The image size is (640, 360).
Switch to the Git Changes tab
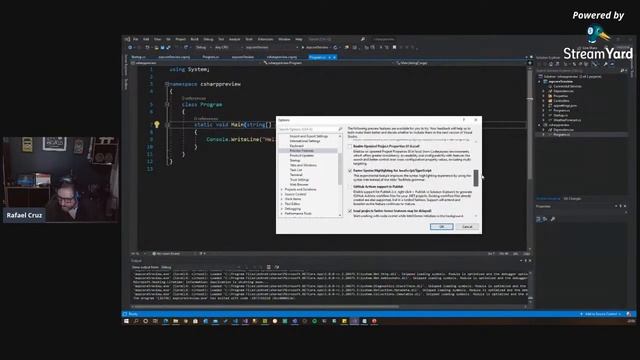[x=572, y=199]
